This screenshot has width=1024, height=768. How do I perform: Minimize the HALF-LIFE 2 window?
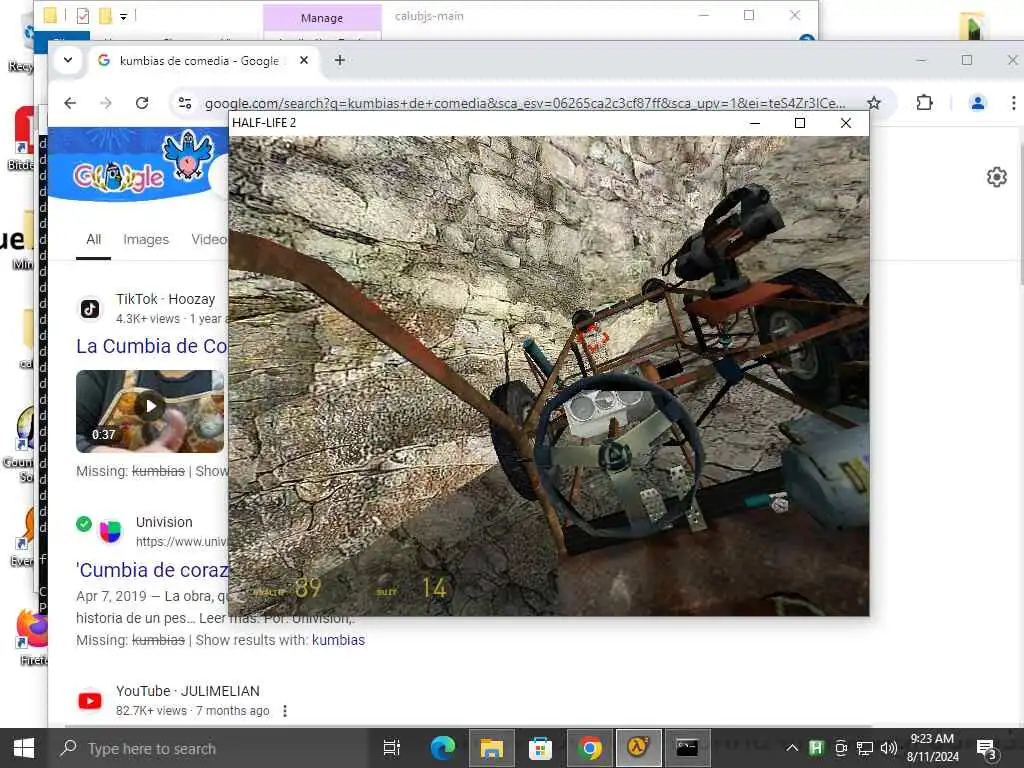pyautogui.click(x=755, y=123)
